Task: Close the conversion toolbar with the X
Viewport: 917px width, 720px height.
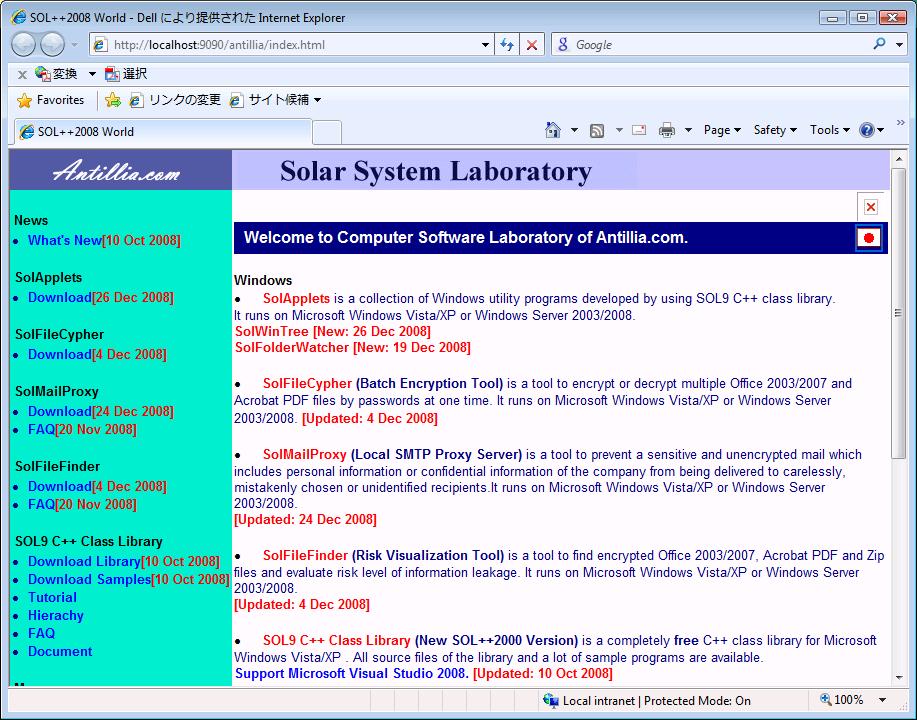Action: coord(22,74)
